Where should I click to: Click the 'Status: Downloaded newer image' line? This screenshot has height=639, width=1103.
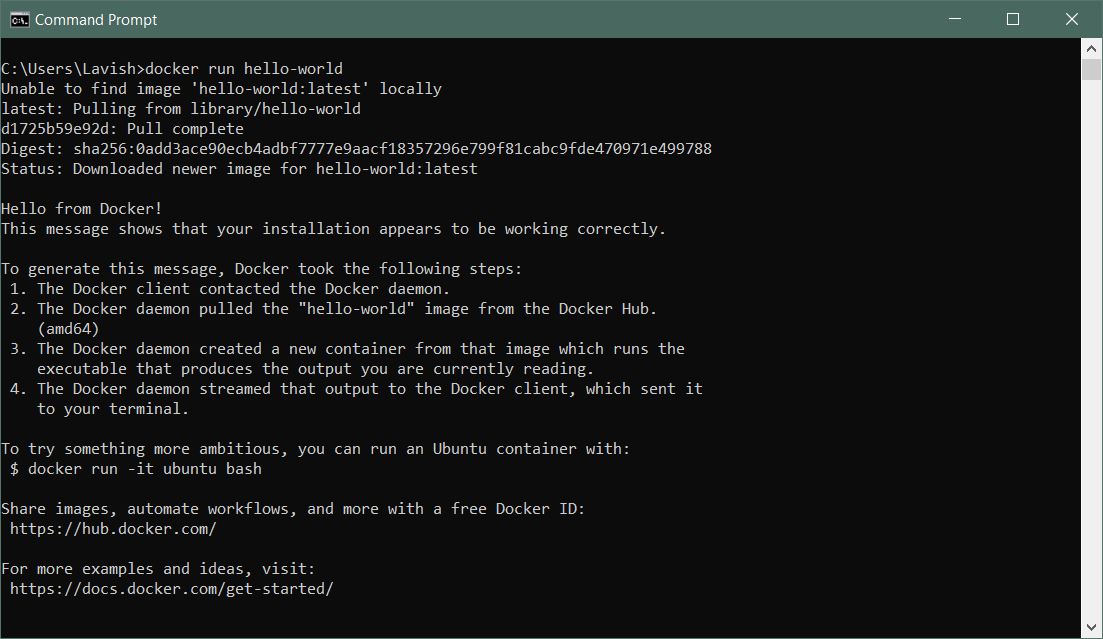click(x=239, y=169)
